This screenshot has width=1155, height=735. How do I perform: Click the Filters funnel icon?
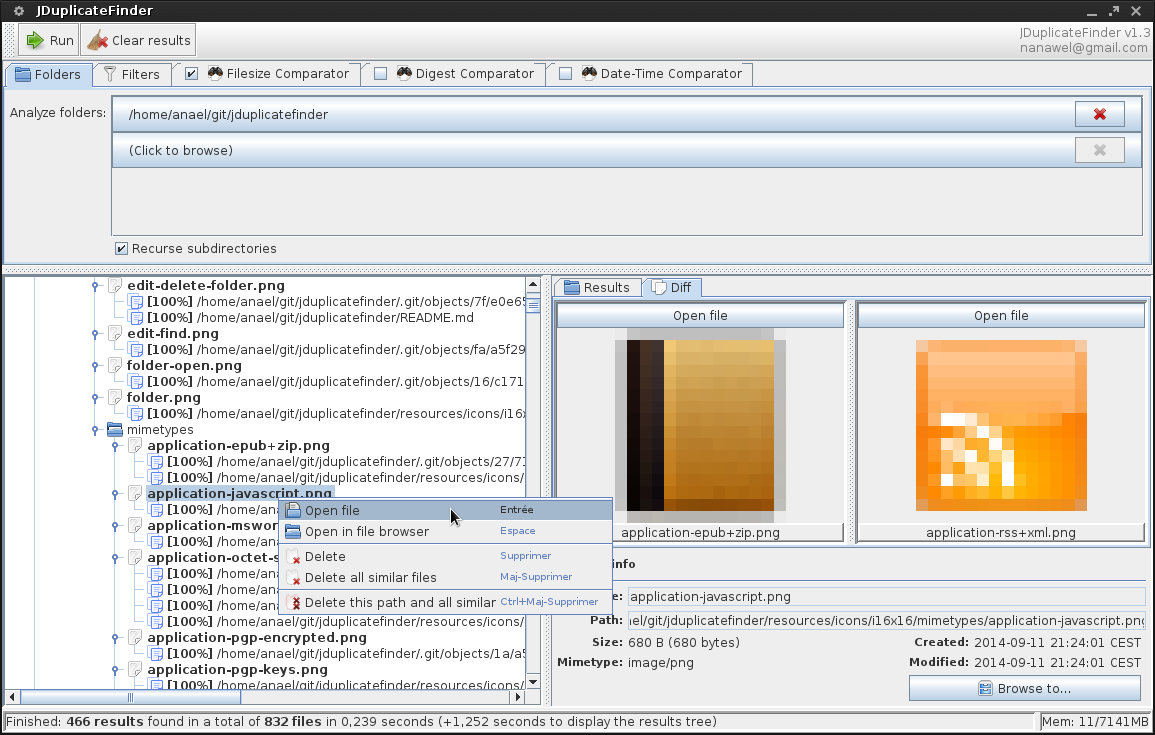pyautogui.click(x=110, y=74)
